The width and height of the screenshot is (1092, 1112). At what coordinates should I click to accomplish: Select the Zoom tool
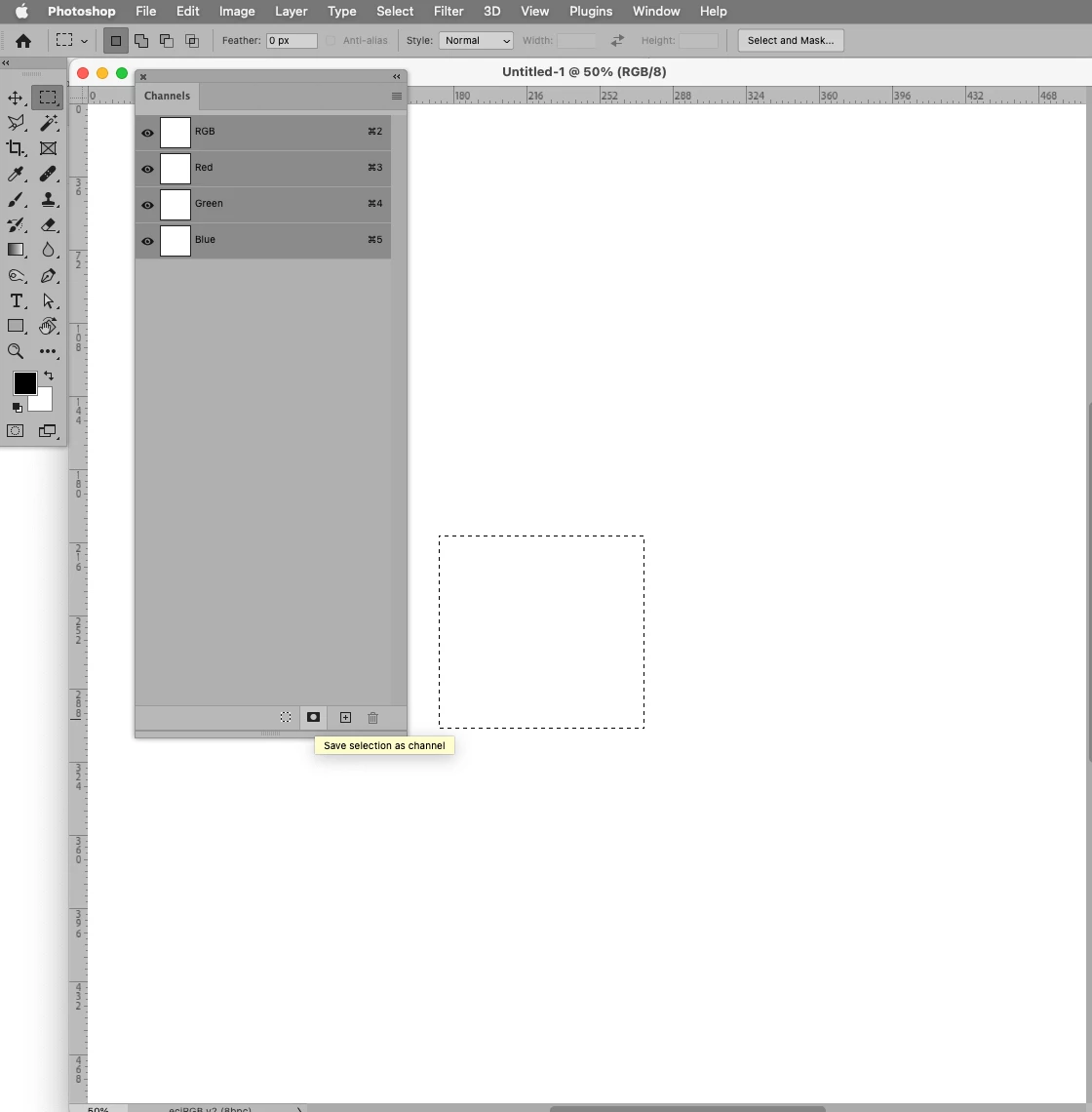[16, 351]
